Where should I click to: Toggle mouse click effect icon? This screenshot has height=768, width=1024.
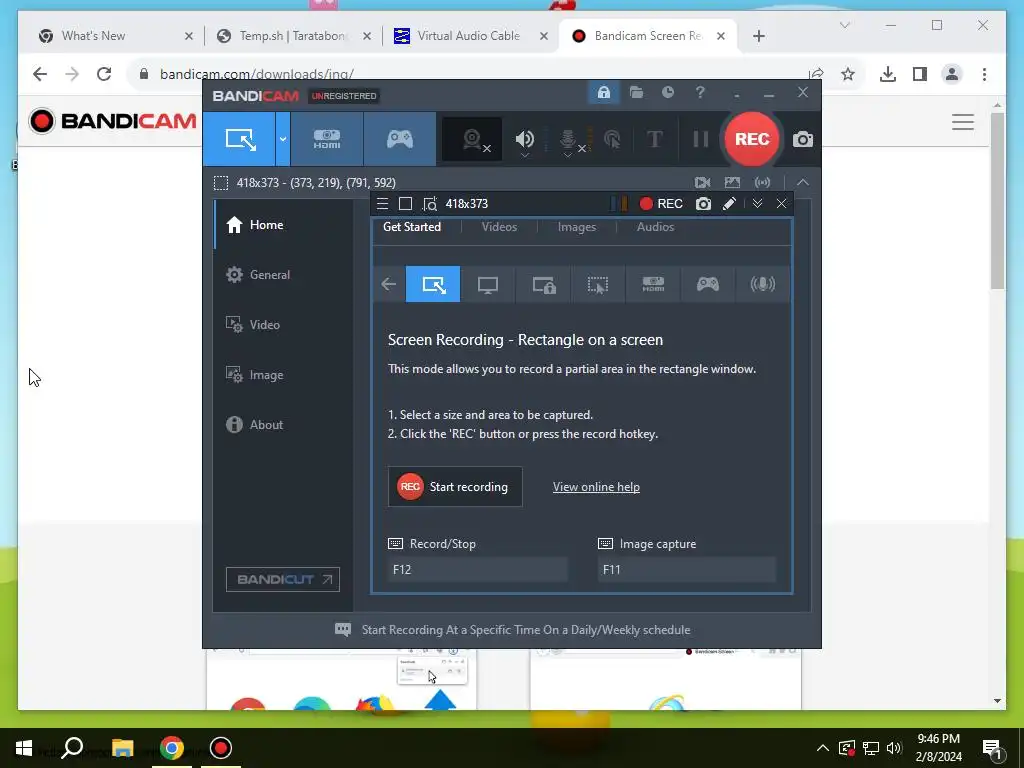coord(612,139)
